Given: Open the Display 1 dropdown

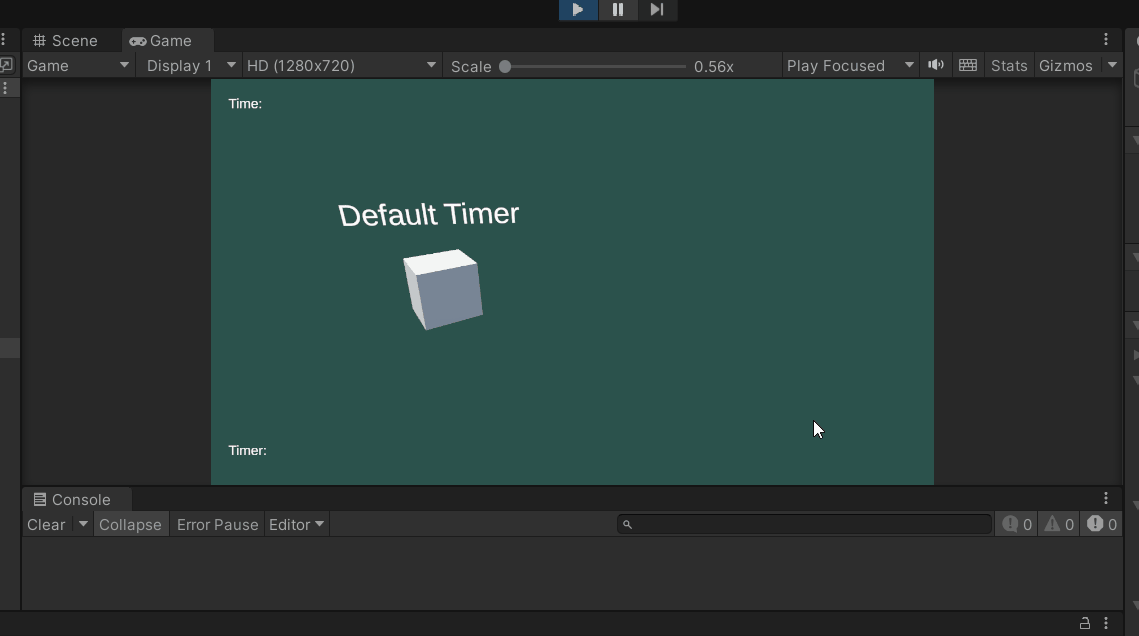Looking at the screenshot, I should pos(190,66).
